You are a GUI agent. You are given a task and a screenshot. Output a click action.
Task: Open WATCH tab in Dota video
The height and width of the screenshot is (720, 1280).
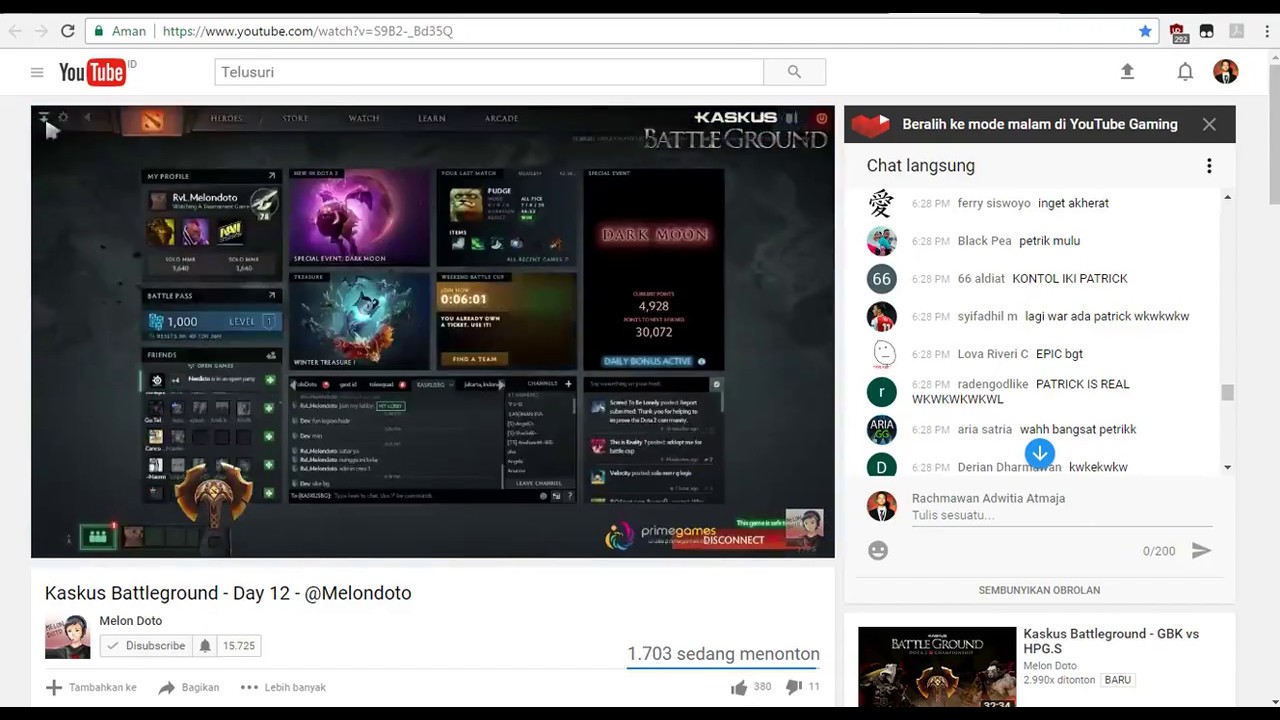click(x=363, y=118)
